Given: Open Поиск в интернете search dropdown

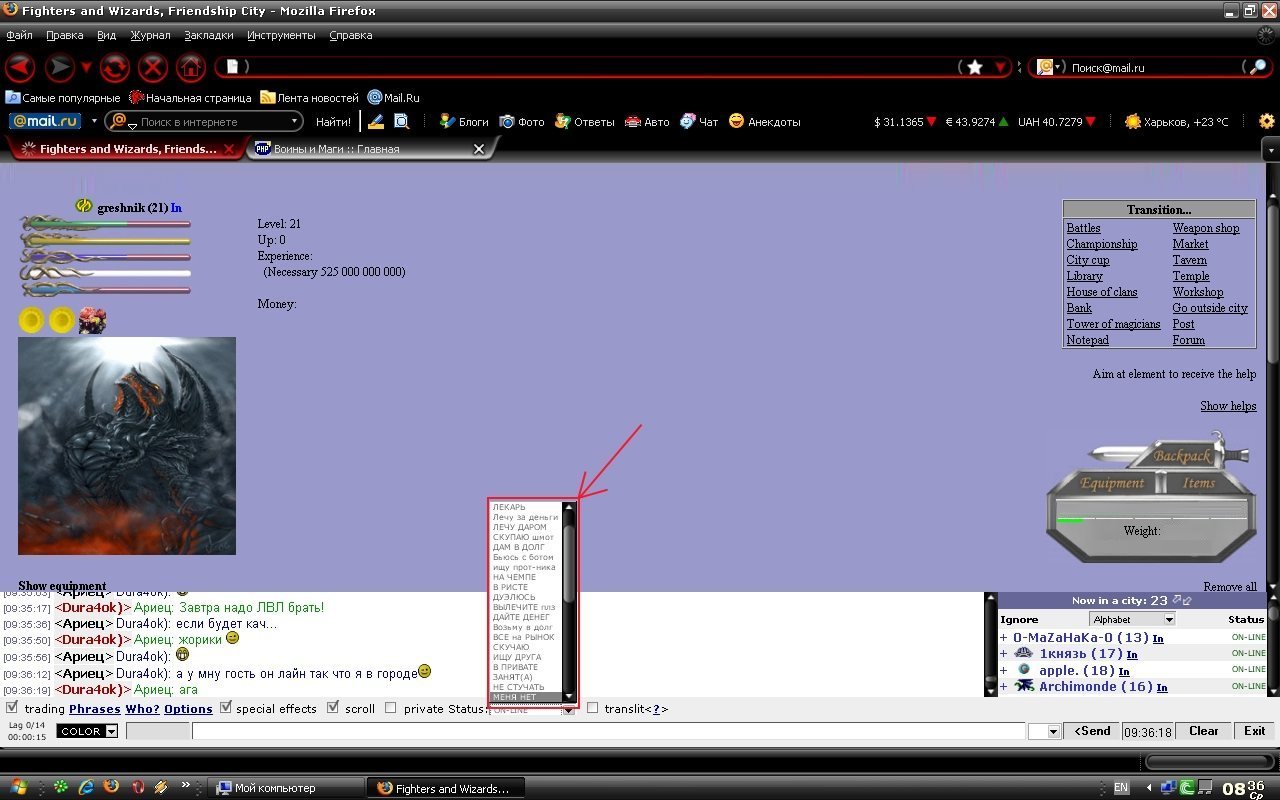Looking at the screenshot, I should 295,122.
